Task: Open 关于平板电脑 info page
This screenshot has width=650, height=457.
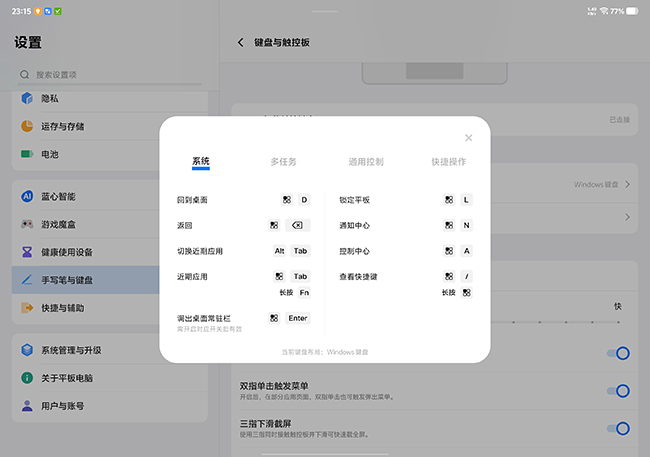Action: pyautogui.click(x=66, y=378)
